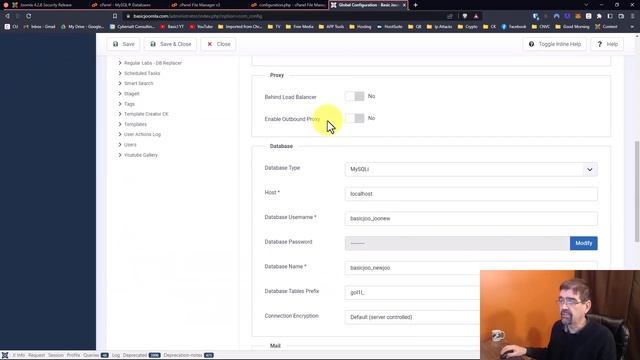Click the share icon in address bar

pyautogui.click(x=450, y=16)
